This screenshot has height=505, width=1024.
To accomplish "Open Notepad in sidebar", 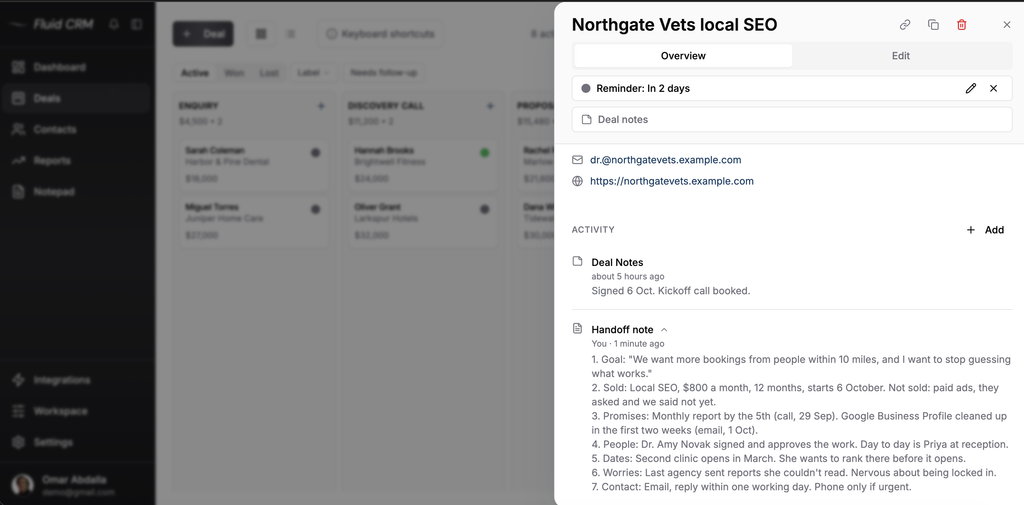I will 77,192.
